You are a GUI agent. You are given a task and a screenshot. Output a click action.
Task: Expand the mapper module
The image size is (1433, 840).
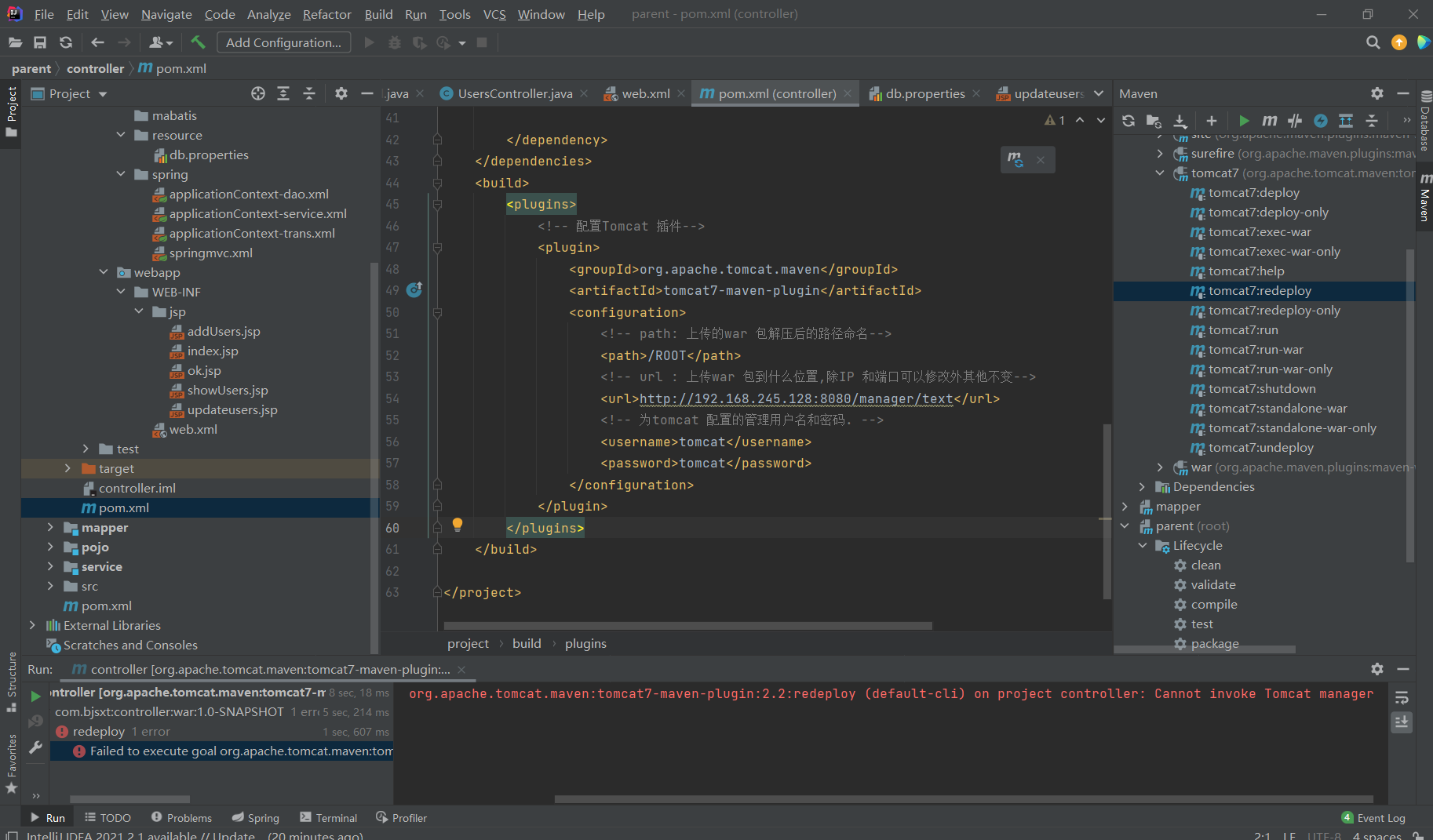pyautogui.click(x=50, y=527)
